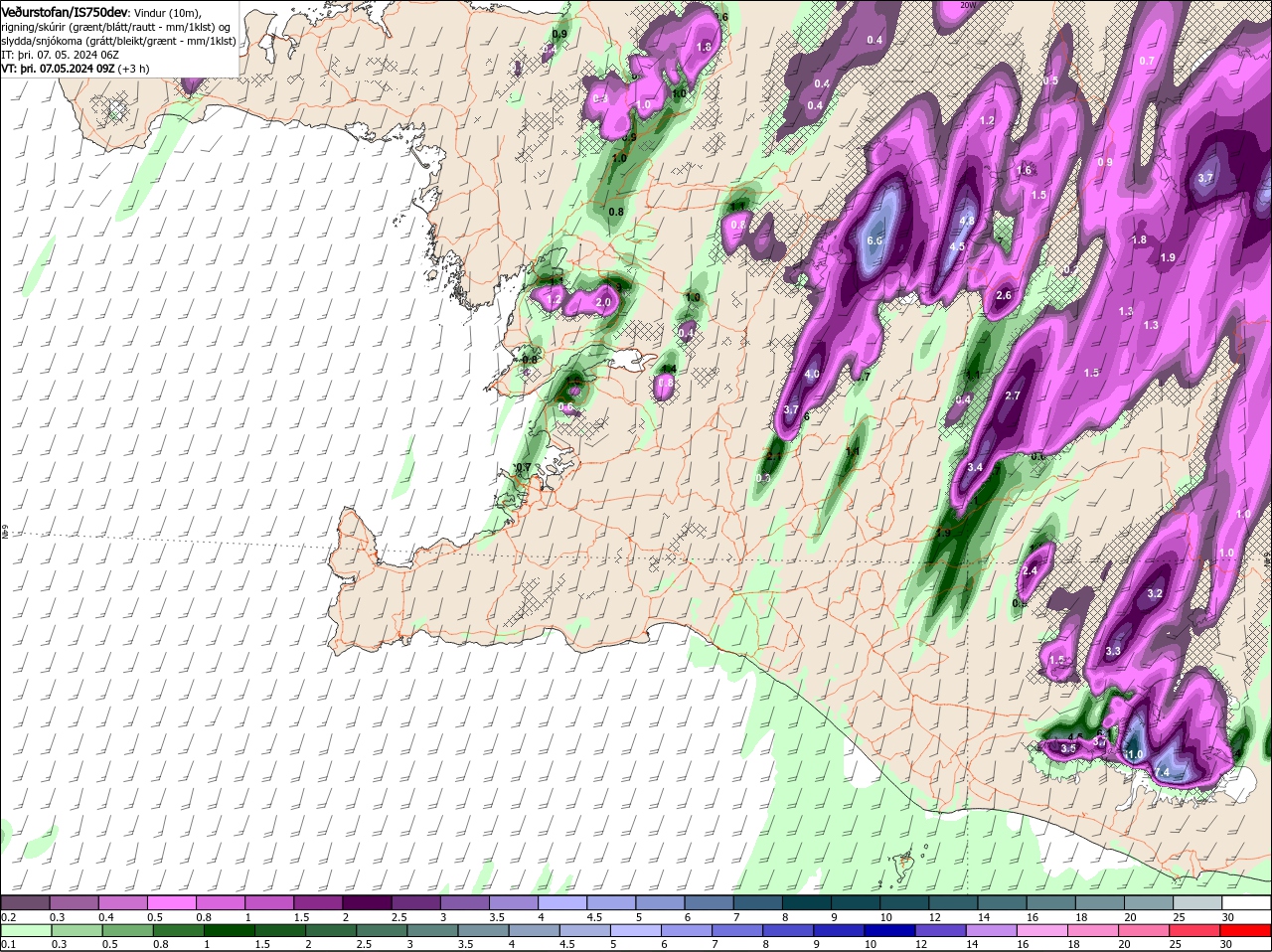
Task: Click the 6.6 snowfall maximum label
Action: pos(875,240)
